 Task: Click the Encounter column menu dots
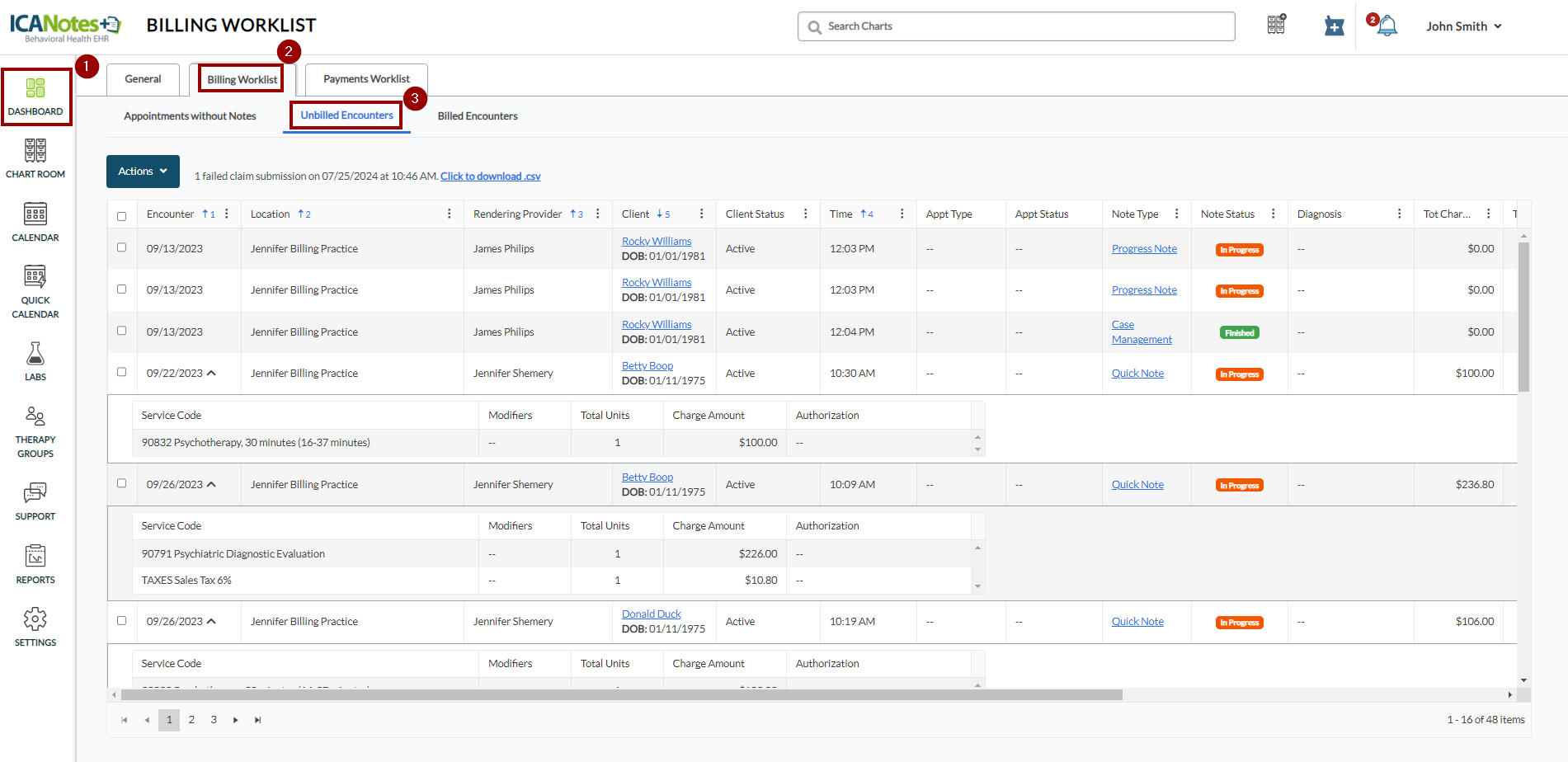coord(227,214)
